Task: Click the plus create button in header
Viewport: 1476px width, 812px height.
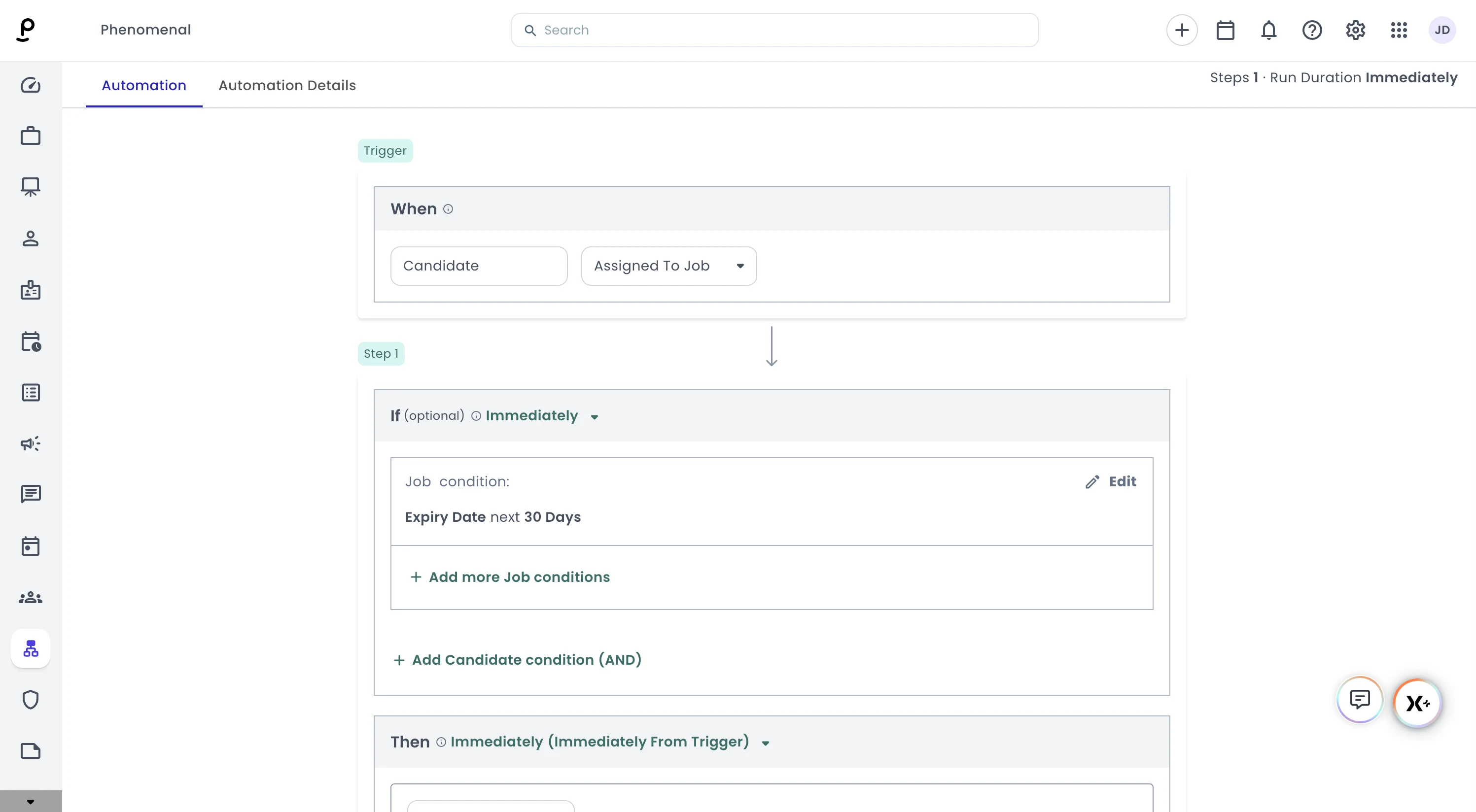Action: [x=1182, y=30]
